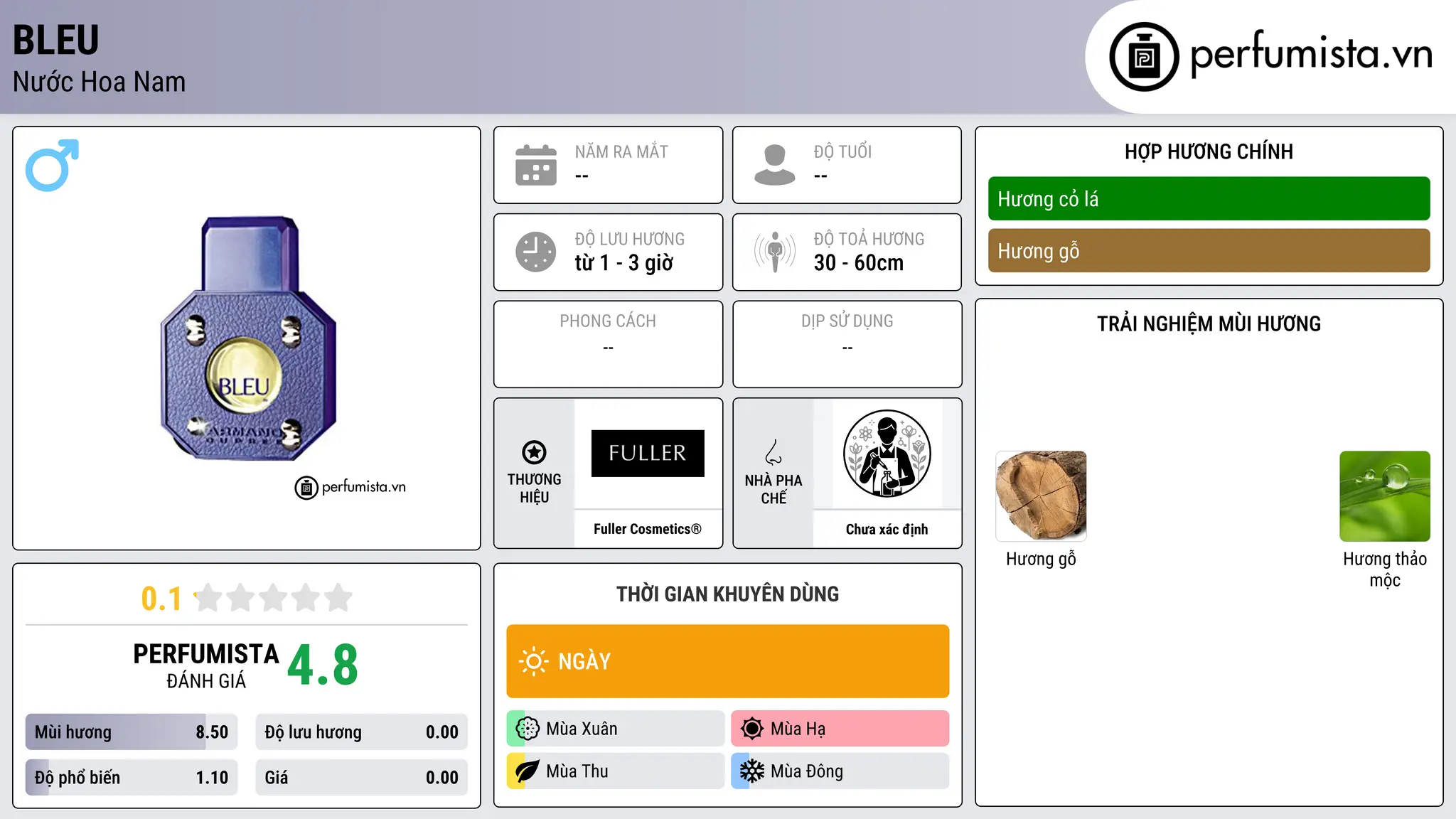This screenshot has width=1456, height=819.
Task: Click the Mùi hương 8.50 score bar
Action: coord(132,732)
